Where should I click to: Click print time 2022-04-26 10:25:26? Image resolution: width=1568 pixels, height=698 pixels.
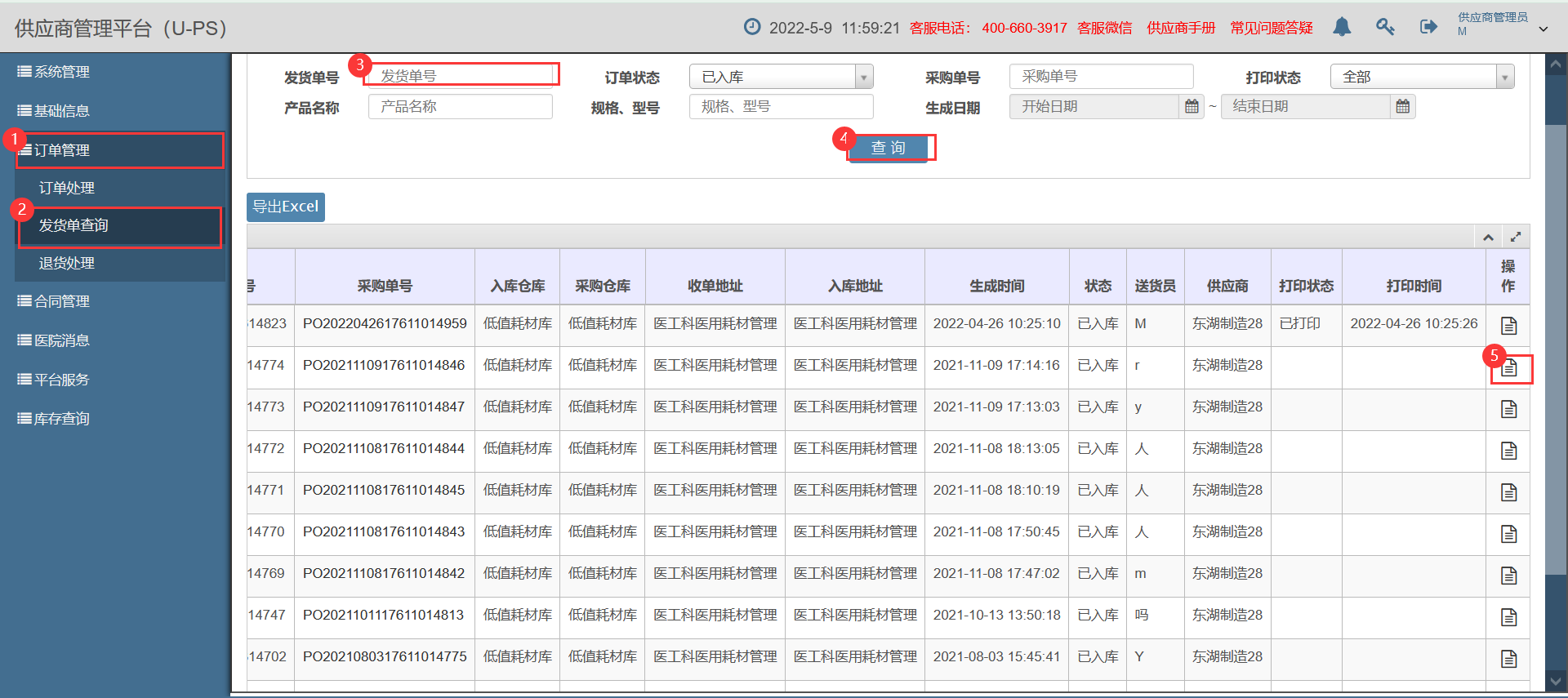point(1414,323)
